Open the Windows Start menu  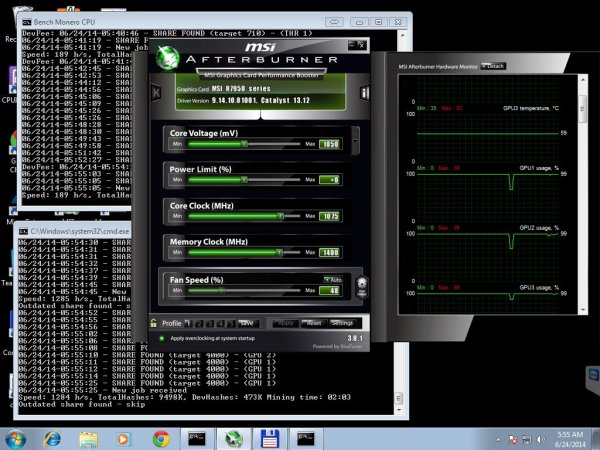[15, 439]
